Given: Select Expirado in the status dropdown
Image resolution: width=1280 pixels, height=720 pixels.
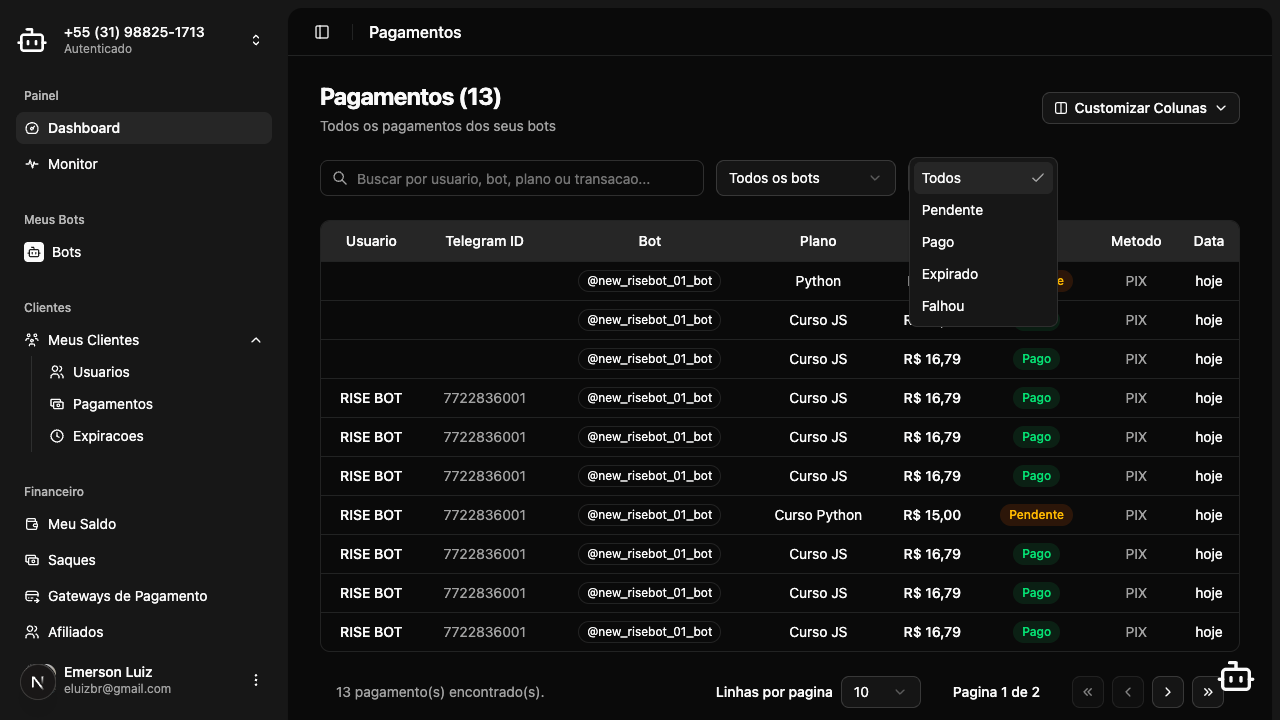Looking at the screenshot, I should [x=983, y=274].
